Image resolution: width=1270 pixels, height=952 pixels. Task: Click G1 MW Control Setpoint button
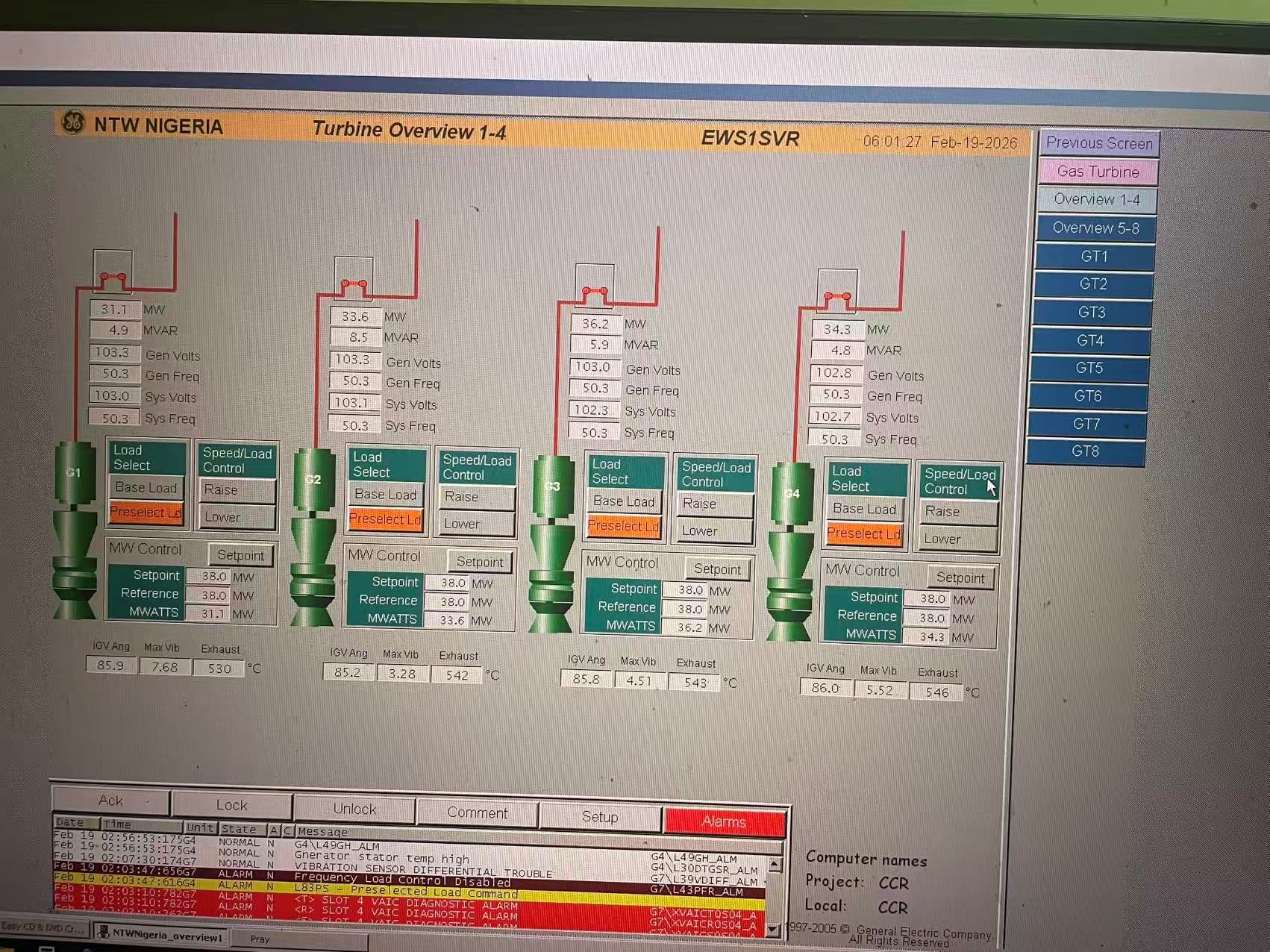click(x=240, y=555)
